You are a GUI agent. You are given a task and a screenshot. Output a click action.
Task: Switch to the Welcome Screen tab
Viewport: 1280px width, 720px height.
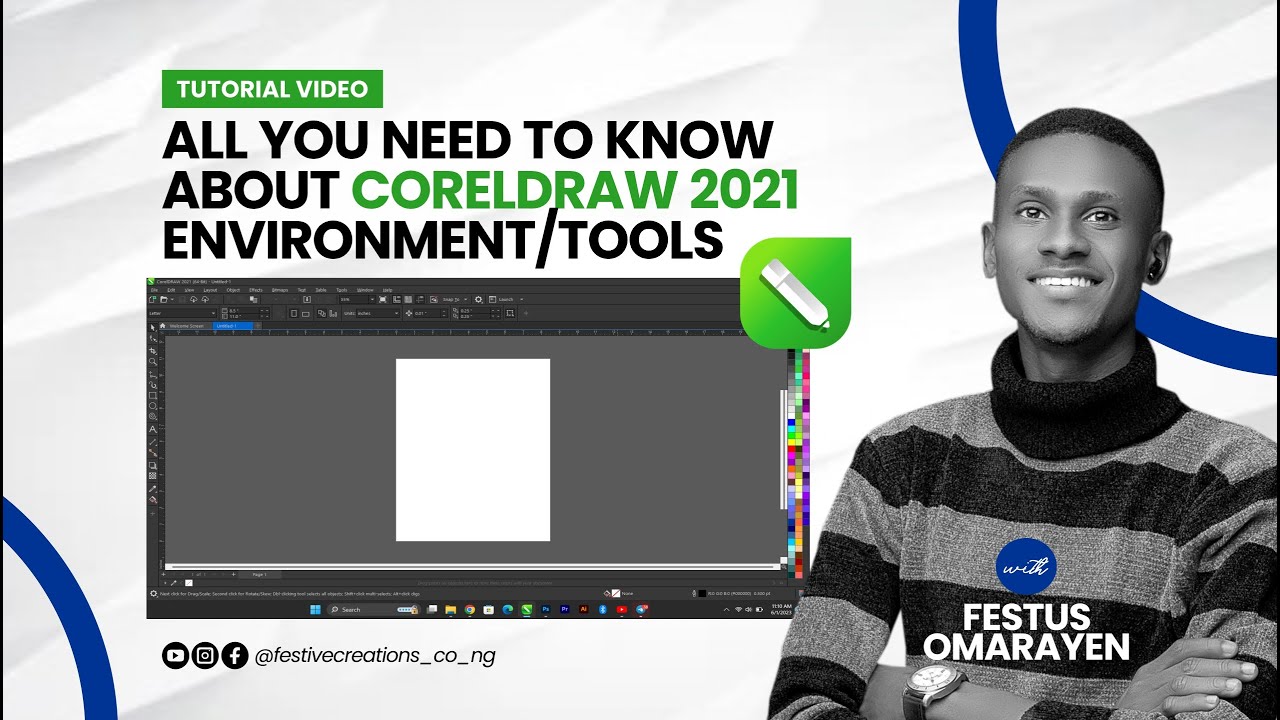pos(188,326)
